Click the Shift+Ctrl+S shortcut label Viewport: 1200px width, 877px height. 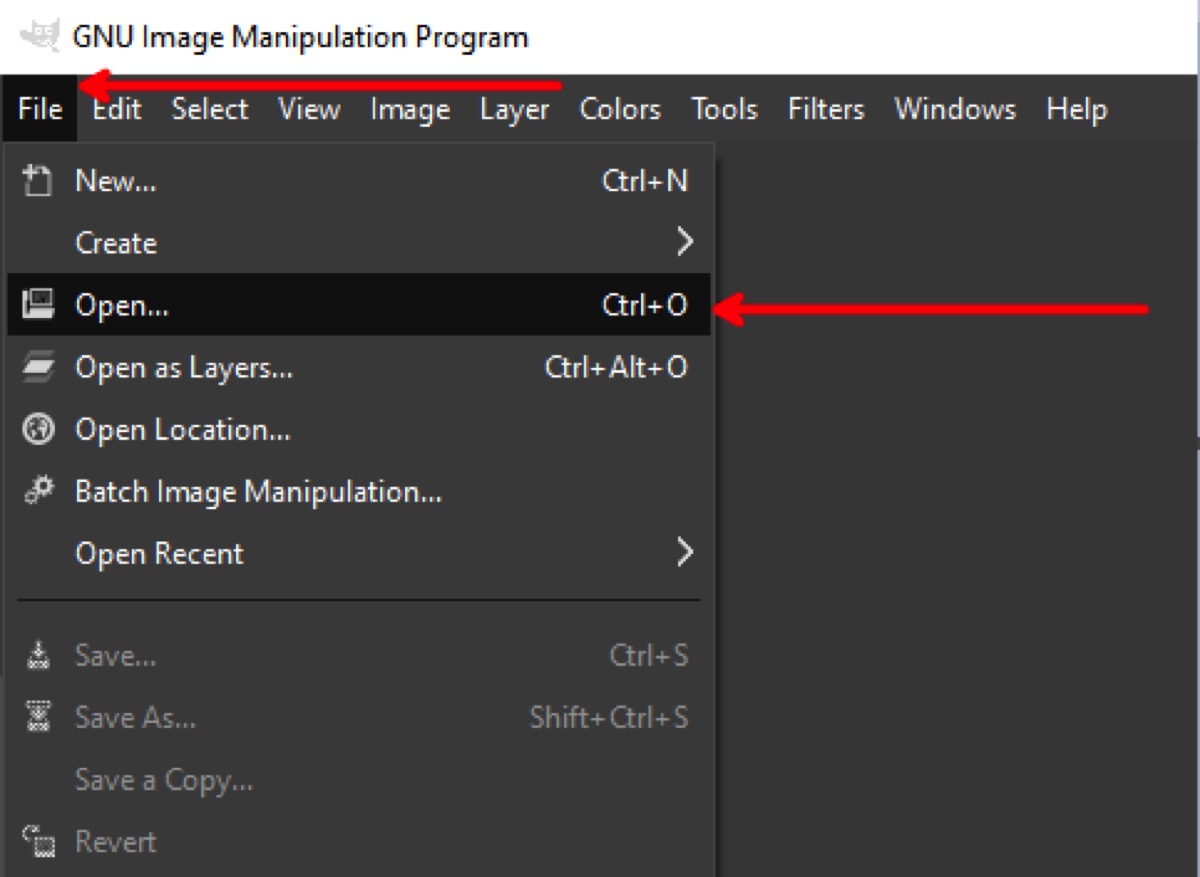609,717
